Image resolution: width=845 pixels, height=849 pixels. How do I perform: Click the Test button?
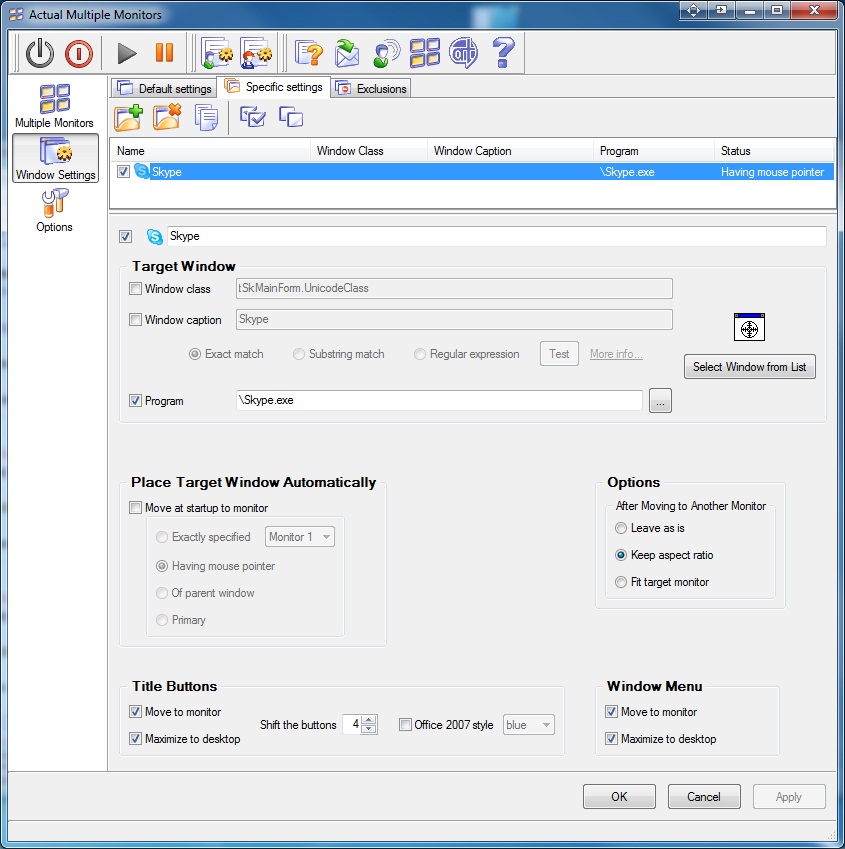pyautogui.click(x=559, y=354)
